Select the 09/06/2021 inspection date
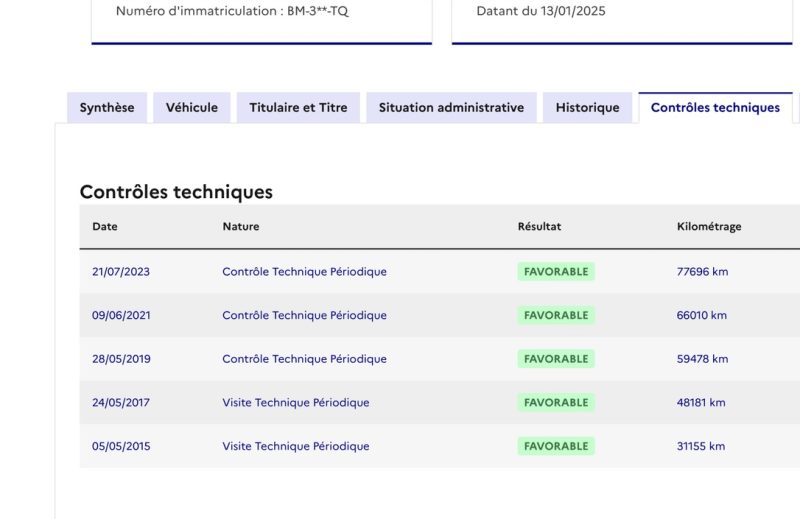This screenshot has height=519, width=800. [121, 316]
